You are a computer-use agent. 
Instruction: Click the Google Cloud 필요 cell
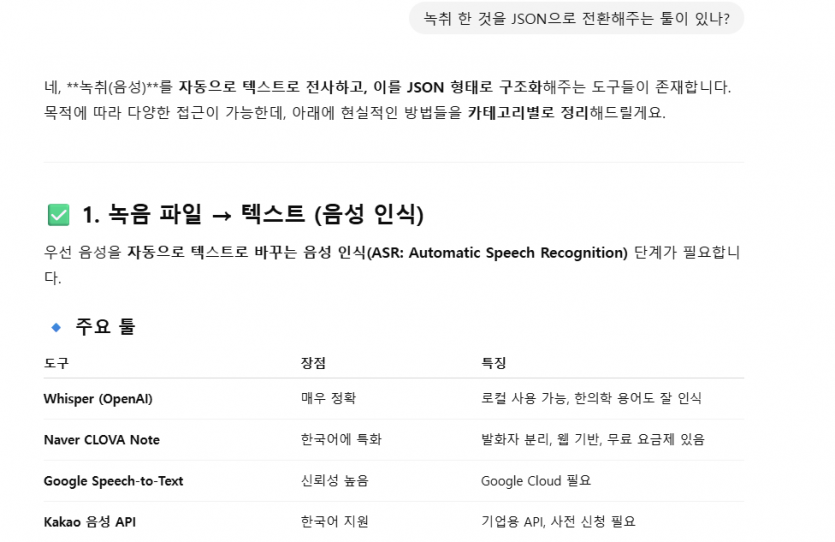(x=536, y=481)
